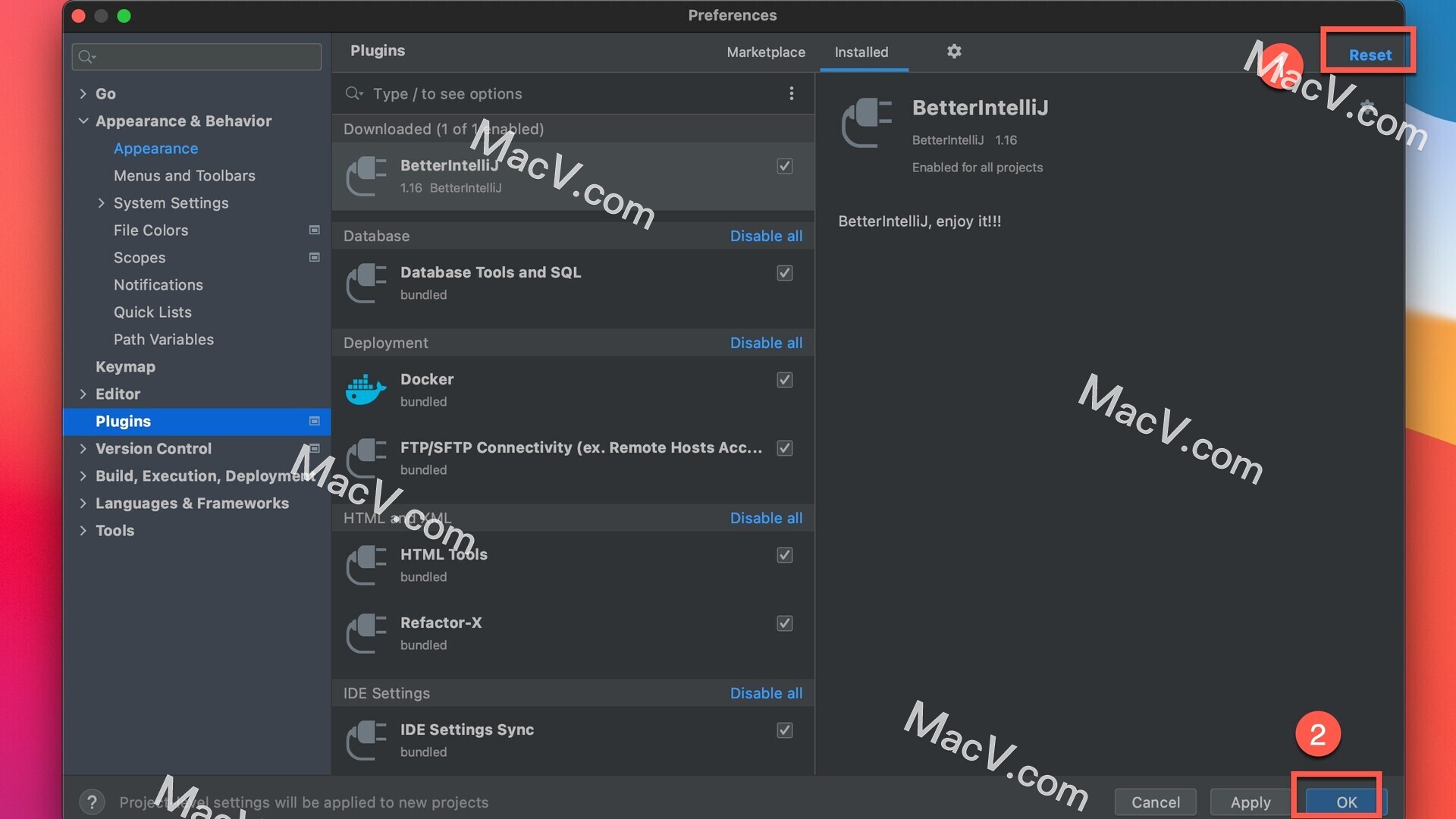Open the plugin list options kebab menu
The height and width of the screenshot is (819, 1456).
click(x=791, y=93)
